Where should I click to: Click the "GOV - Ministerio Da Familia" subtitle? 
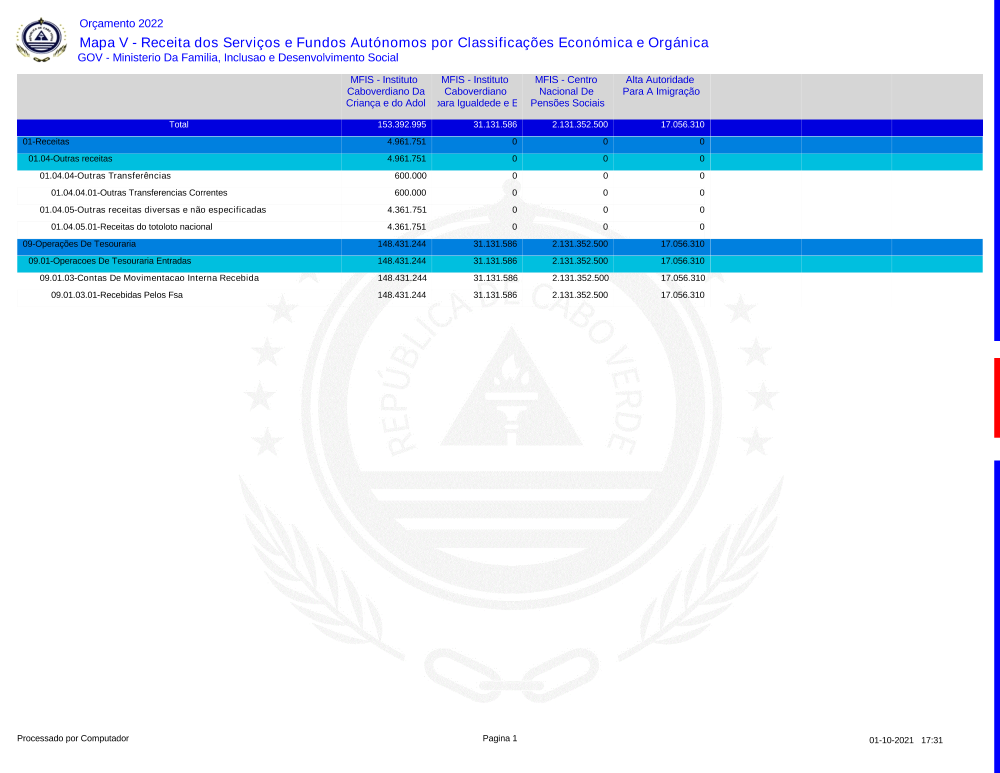point(237,58)
